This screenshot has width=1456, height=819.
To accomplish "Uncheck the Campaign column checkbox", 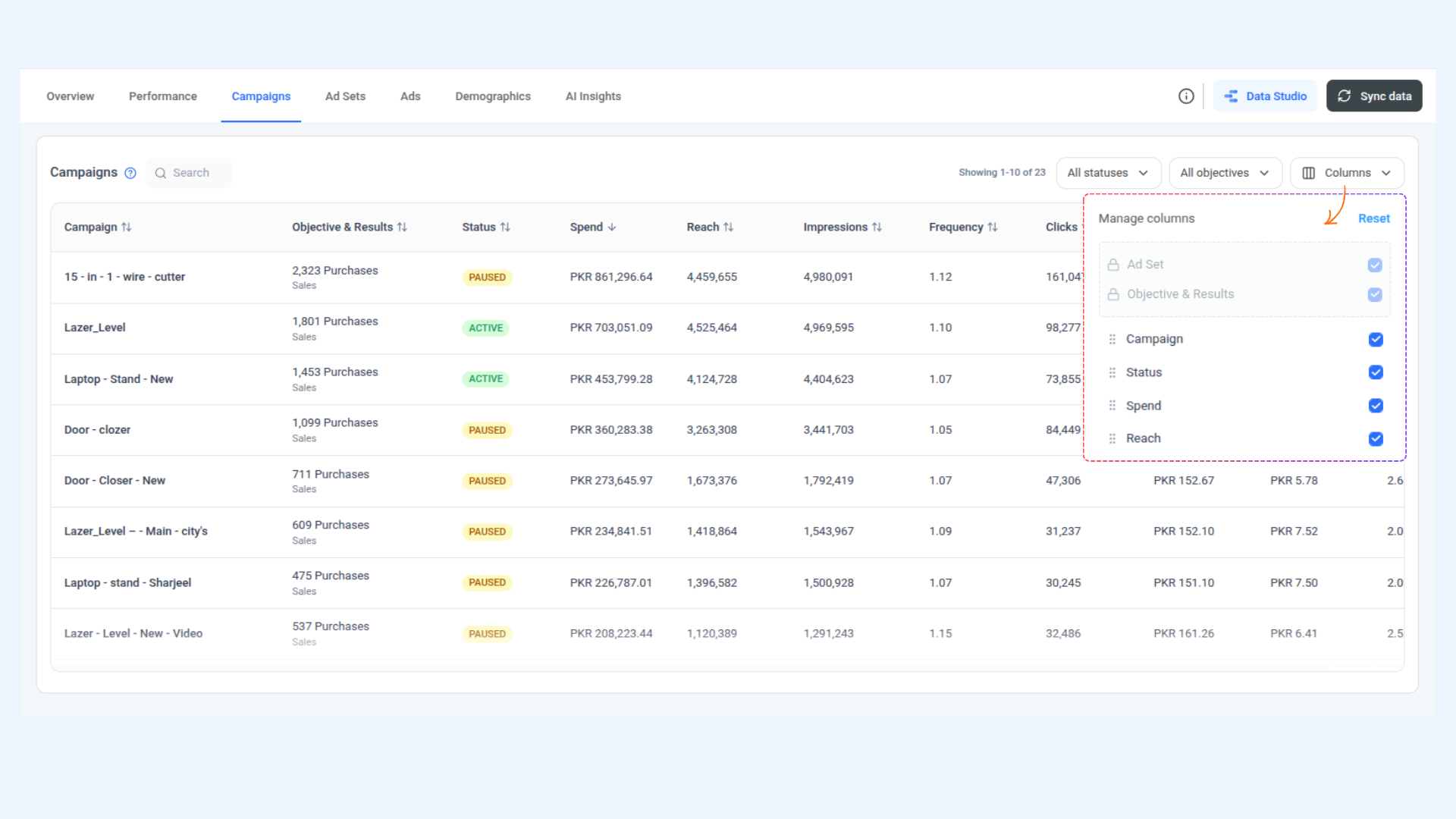I will pyautogui.click(x=1376, y=339).
